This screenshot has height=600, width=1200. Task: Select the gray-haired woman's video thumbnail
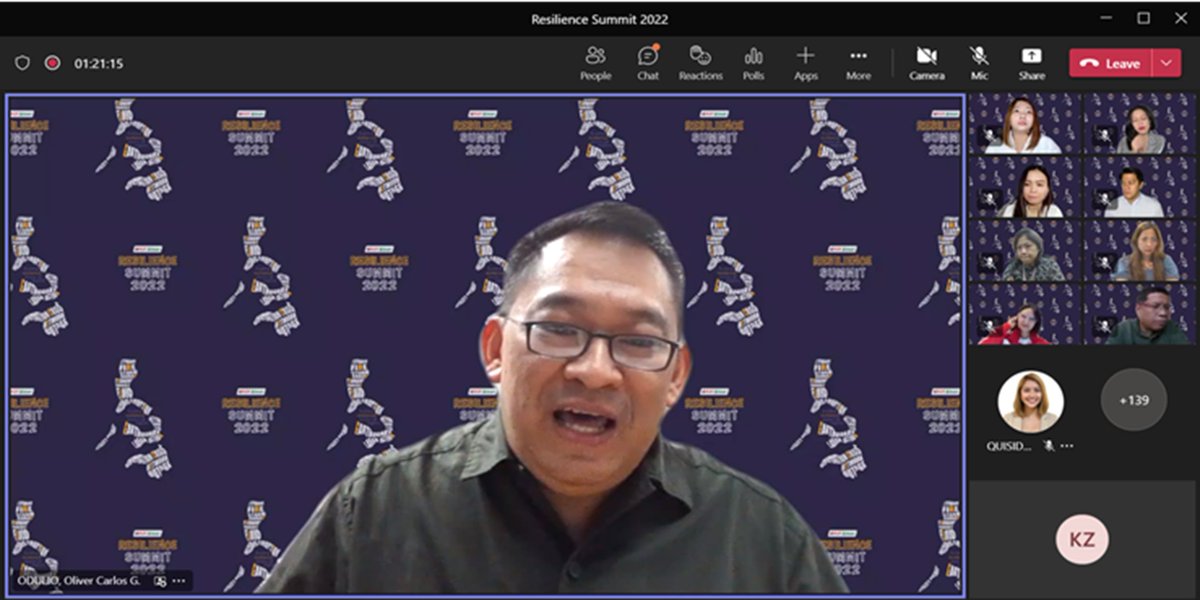(x=1024, y=251)
